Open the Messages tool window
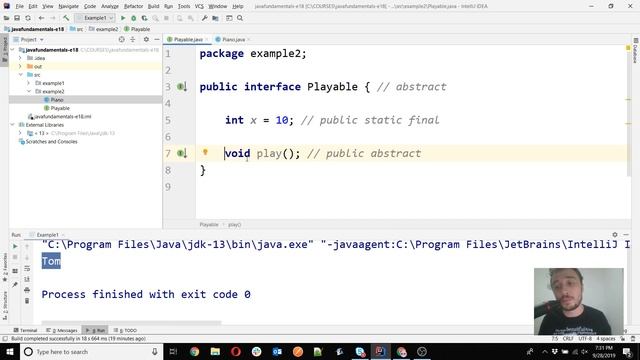The image size is (640, 360). coord(62,330)
